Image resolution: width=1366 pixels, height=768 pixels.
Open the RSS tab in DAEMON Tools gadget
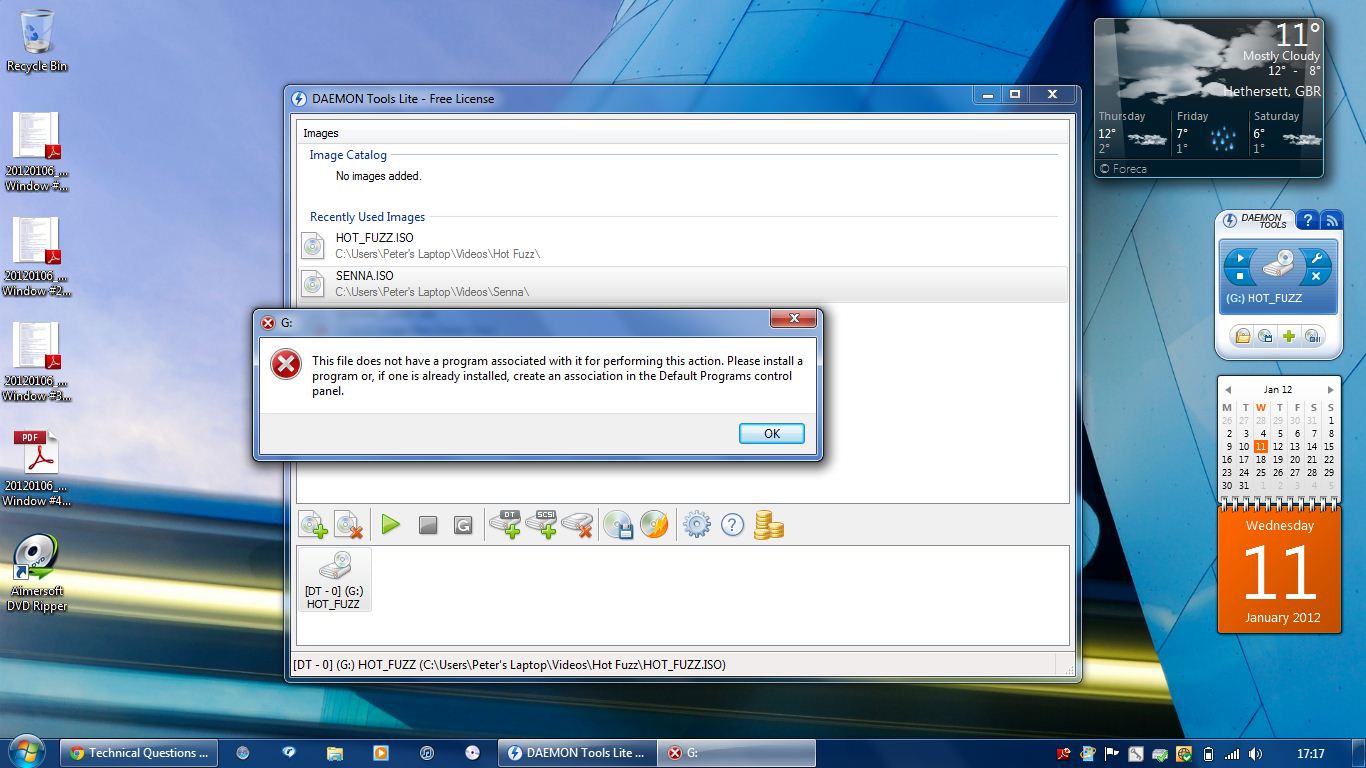coord(1330,221)
